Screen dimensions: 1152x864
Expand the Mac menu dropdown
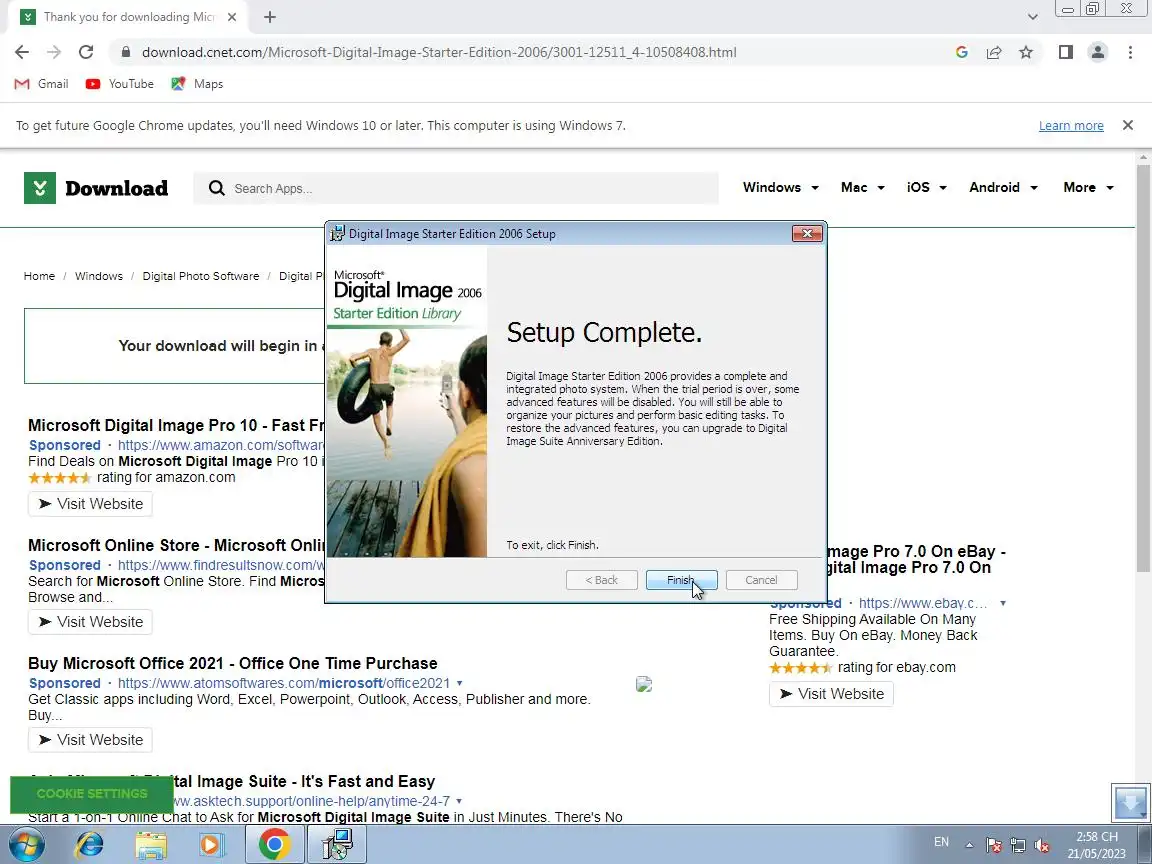coord(863,187)
